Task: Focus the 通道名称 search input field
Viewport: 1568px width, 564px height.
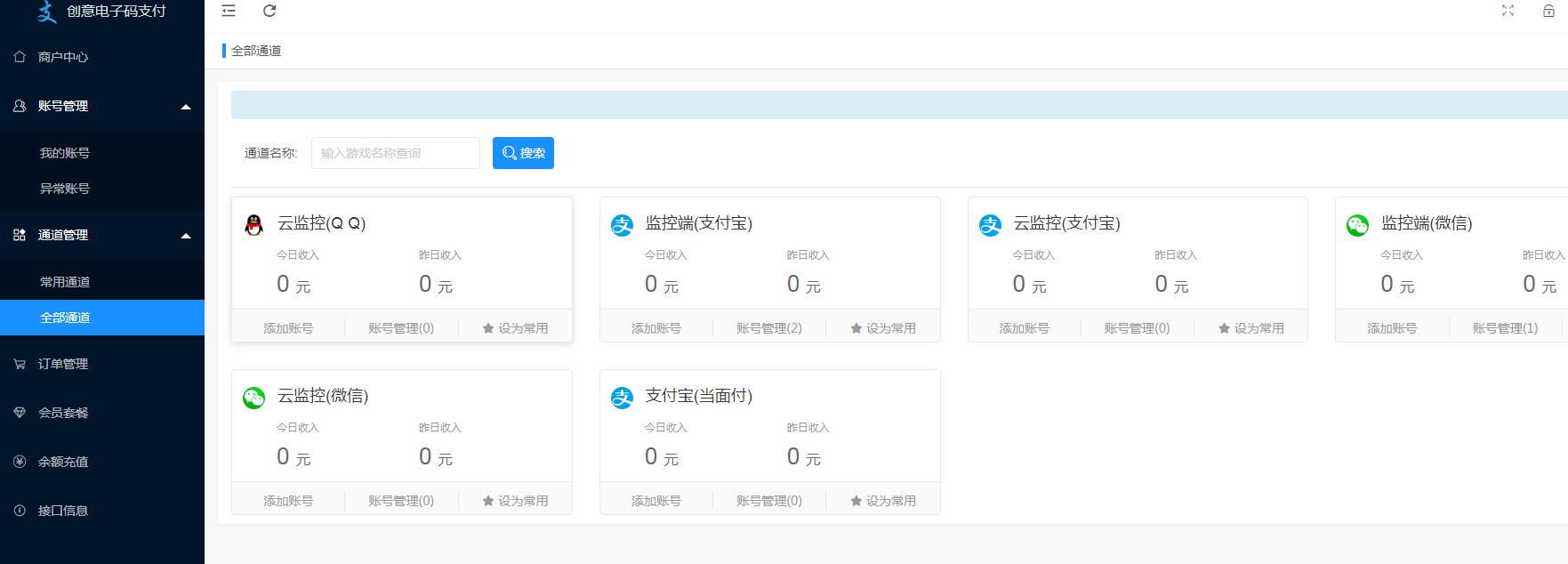Action: pos(396,153)
